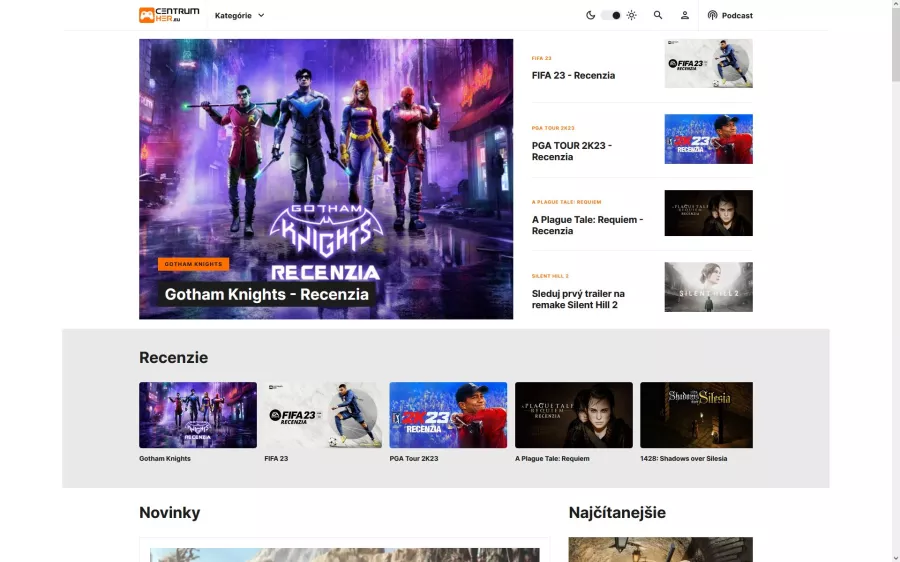Toggle the dark/light theme switch
Viewport: 900px width, 562px height.
pos(611,15)
